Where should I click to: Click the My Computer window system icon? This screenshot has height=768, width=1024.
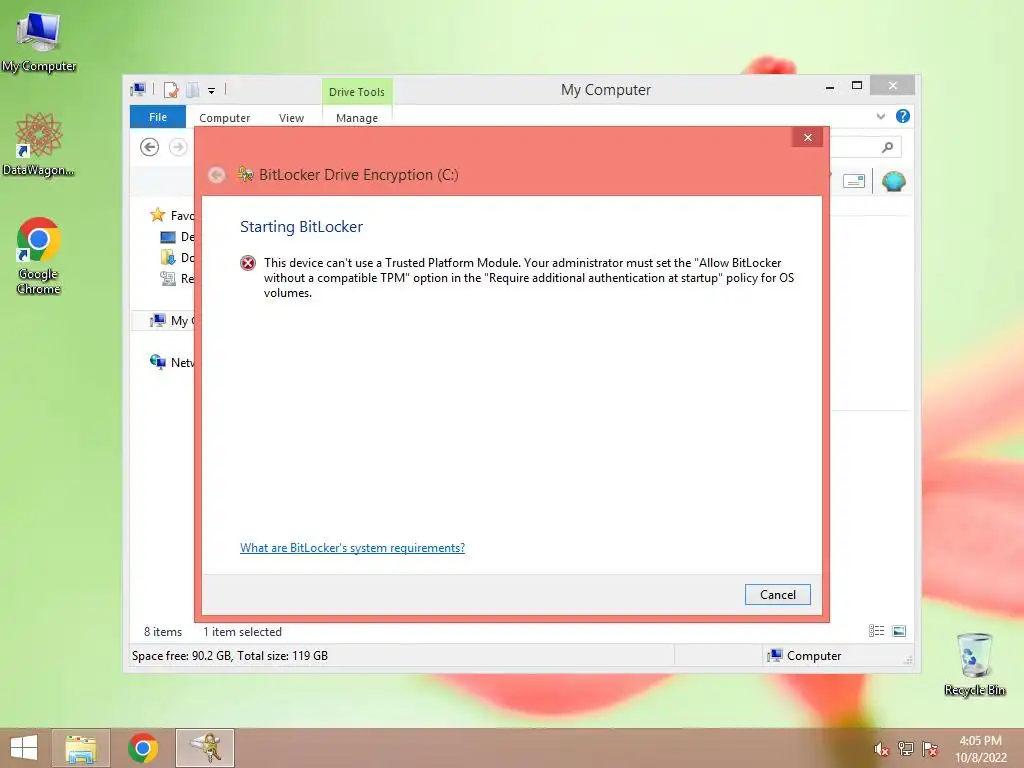tap(138, 89)
